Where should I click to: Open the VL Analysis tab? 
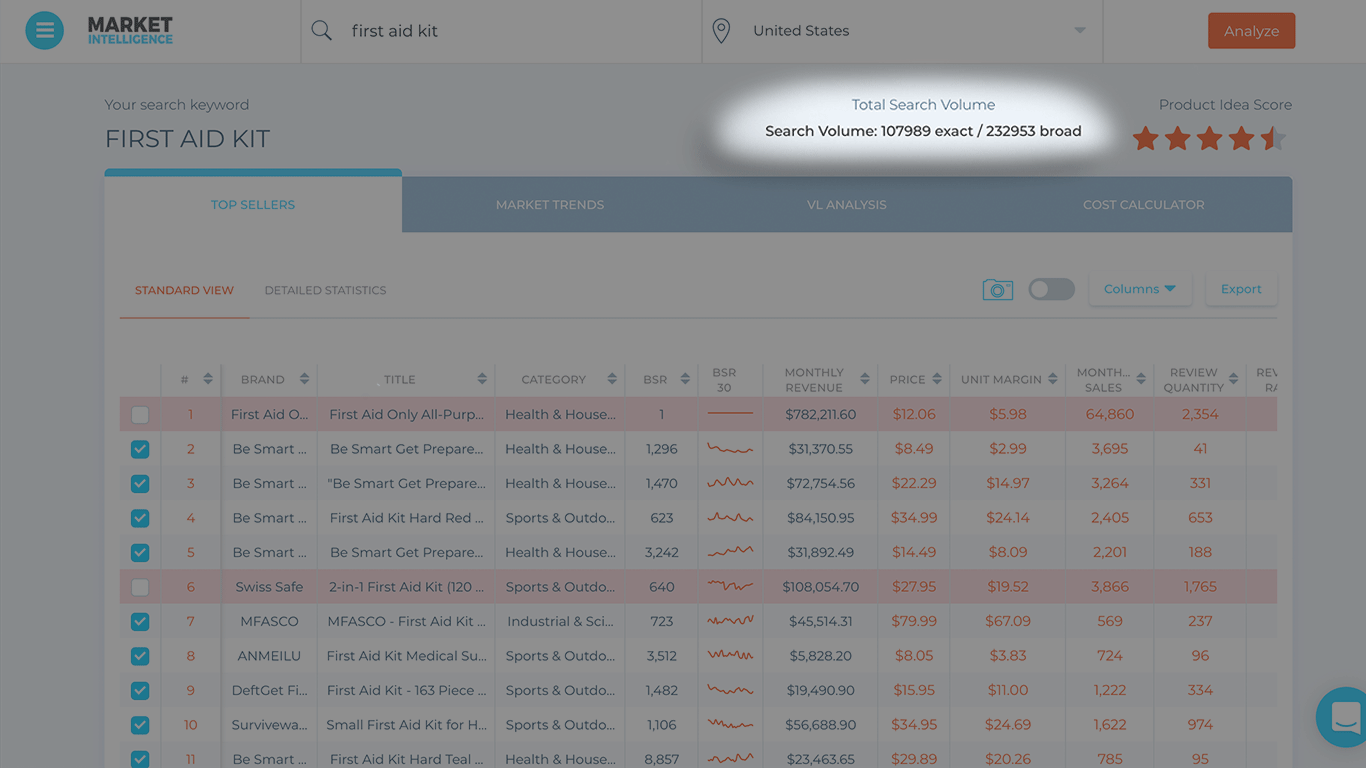point(847,204)
